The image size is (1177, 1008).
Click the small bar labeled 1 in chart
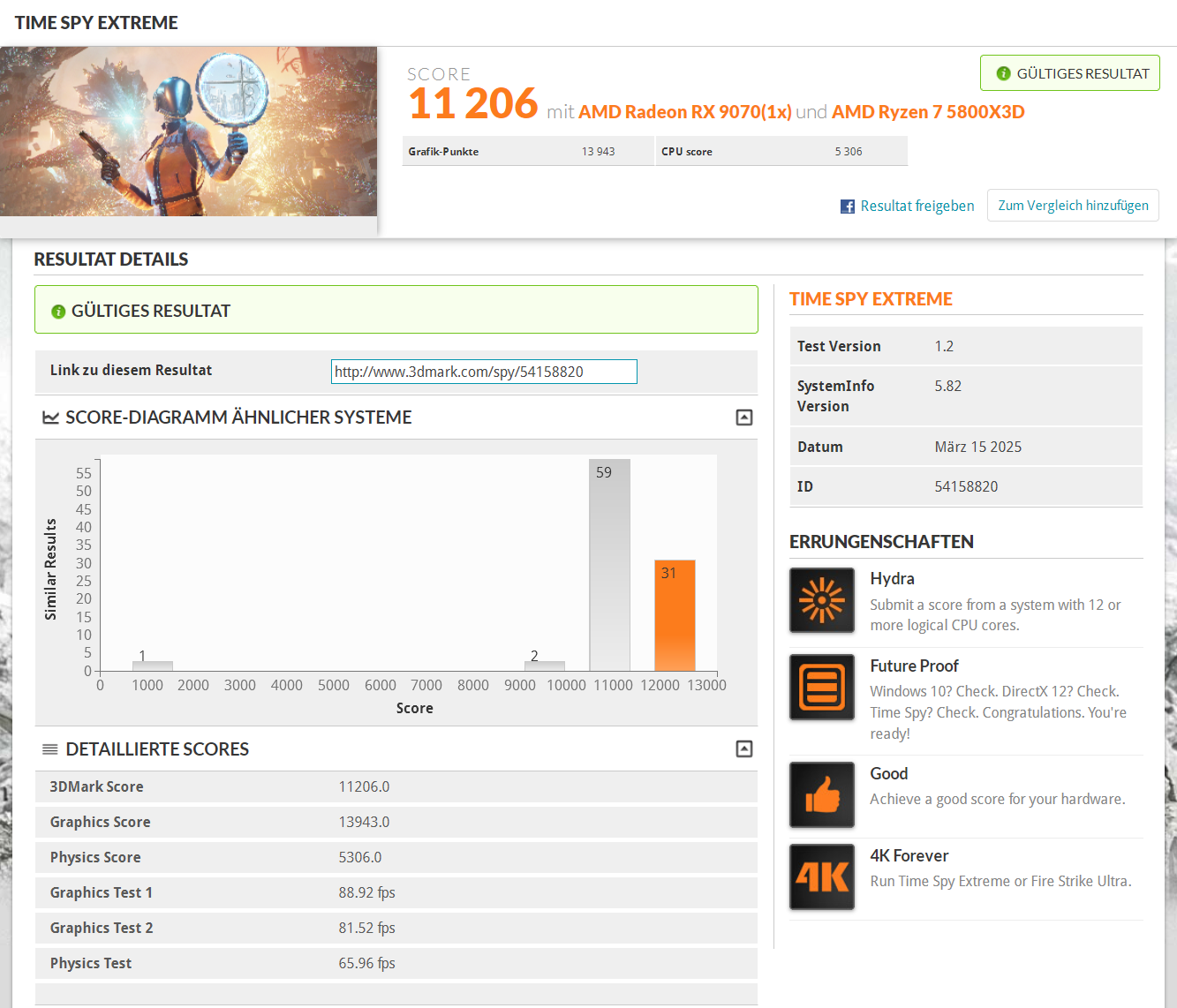[153, 666]
